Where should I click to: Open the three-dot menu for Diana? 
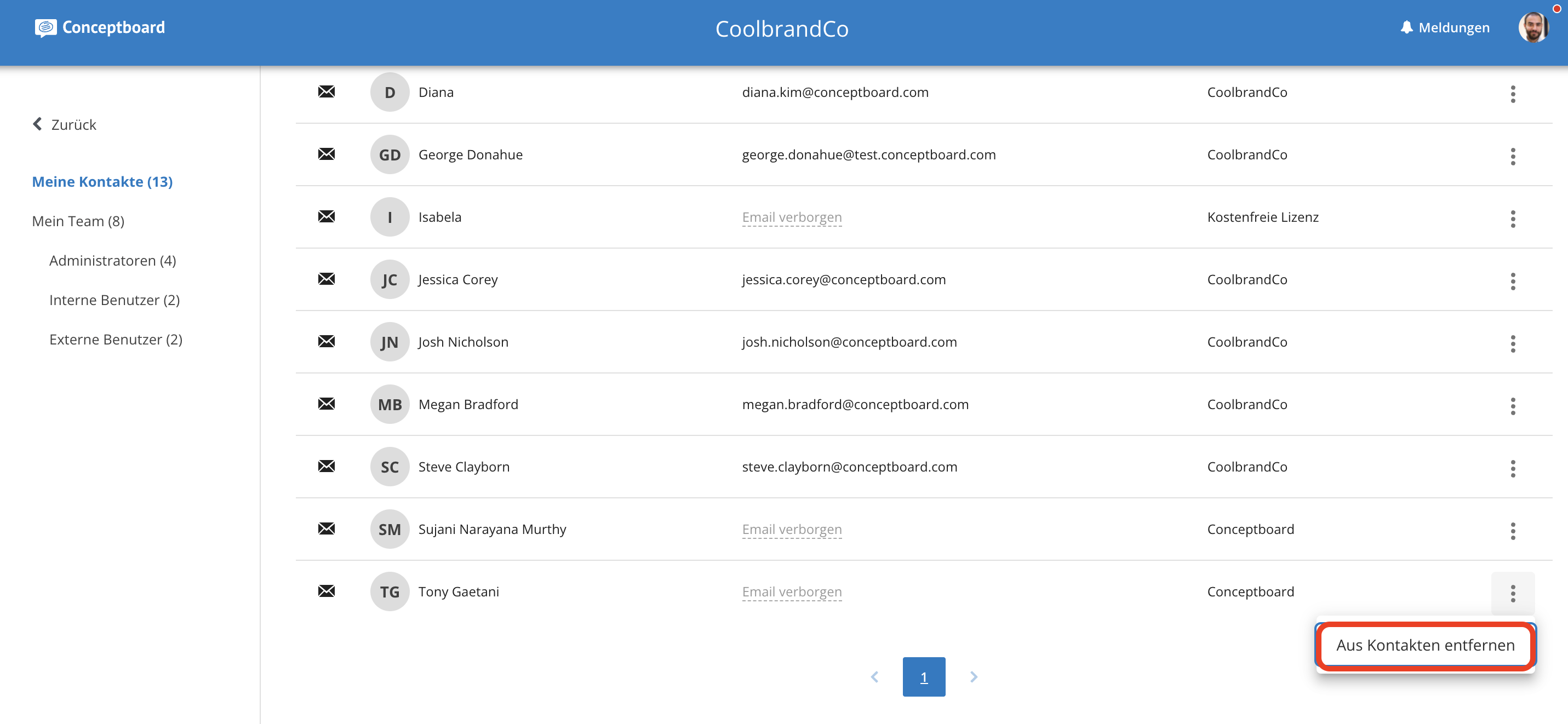tap(1513, 94)
